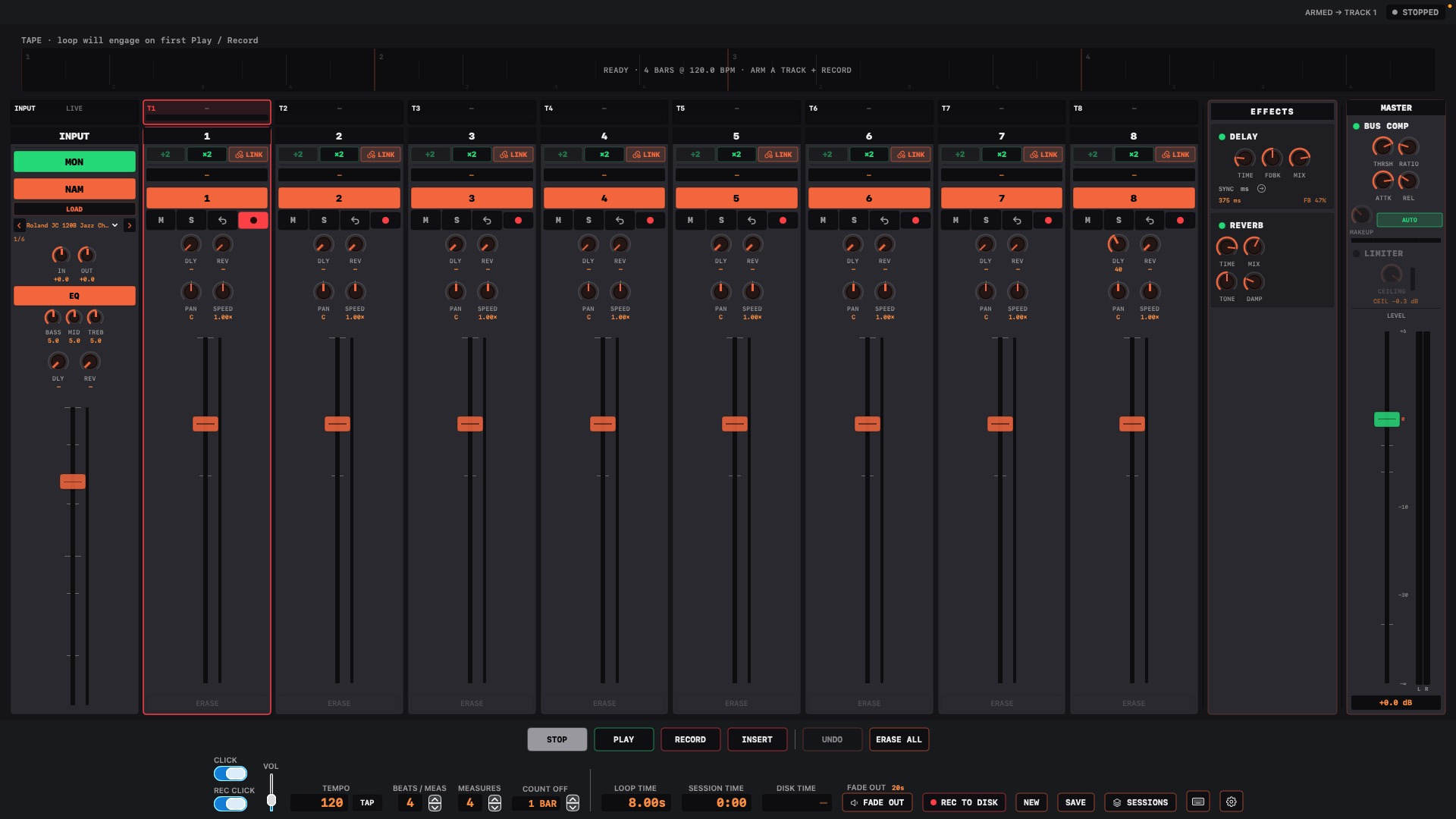Toggle the REC CLICK switch

pos(231,804)
